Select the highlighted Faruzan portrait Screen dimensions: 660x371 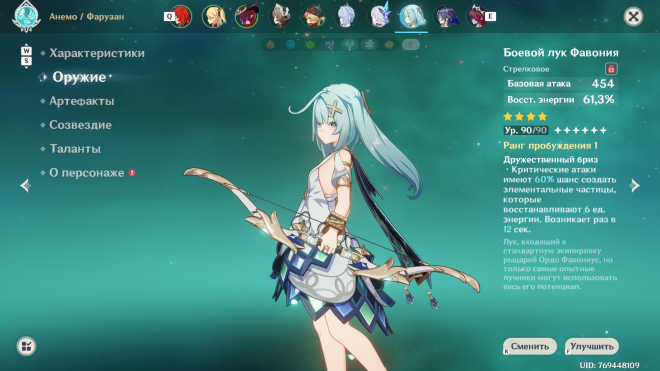click(x=412, y=16)
